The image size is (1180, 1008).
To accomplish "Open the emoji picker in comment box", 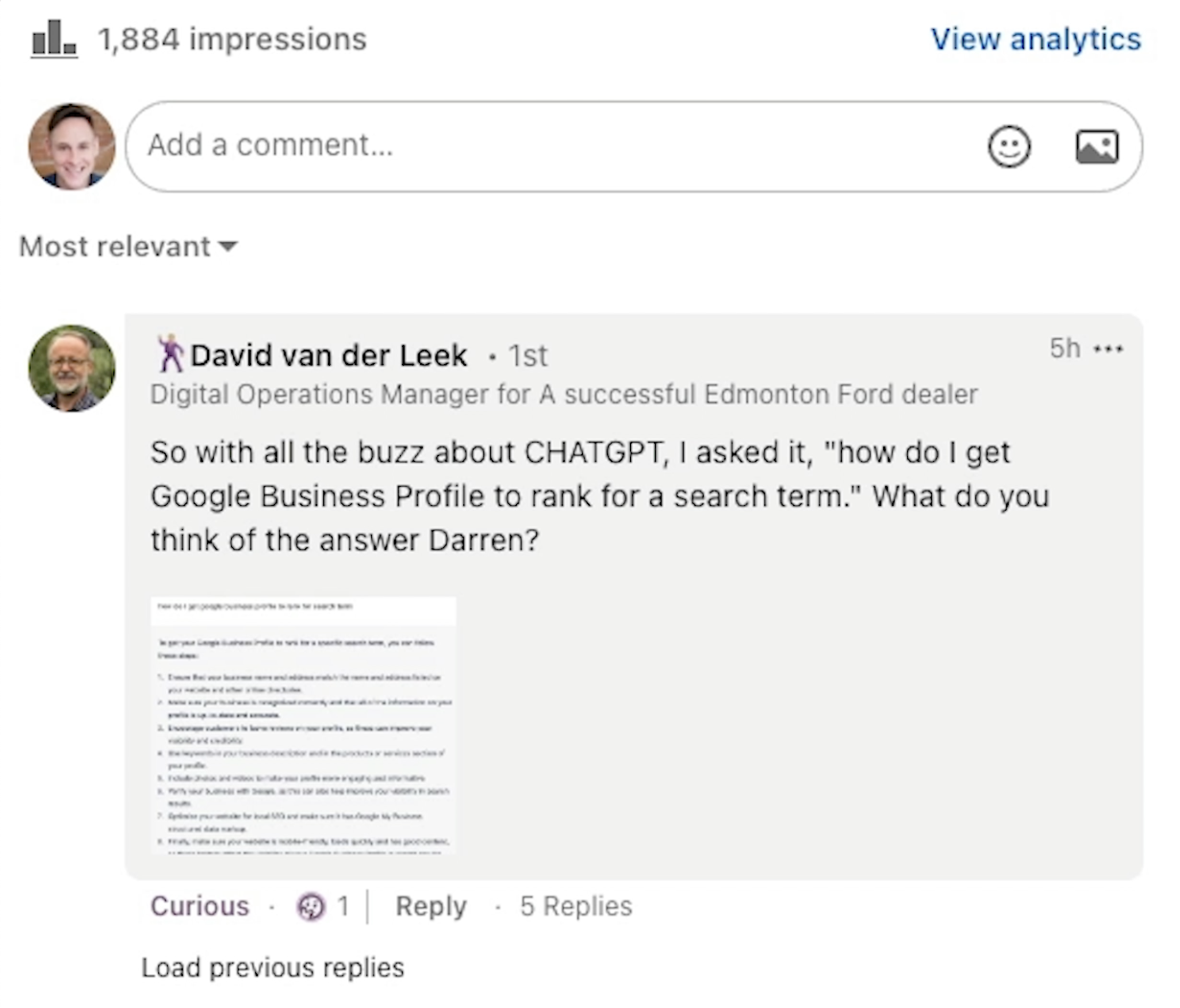I will (x=1008, y=147).
